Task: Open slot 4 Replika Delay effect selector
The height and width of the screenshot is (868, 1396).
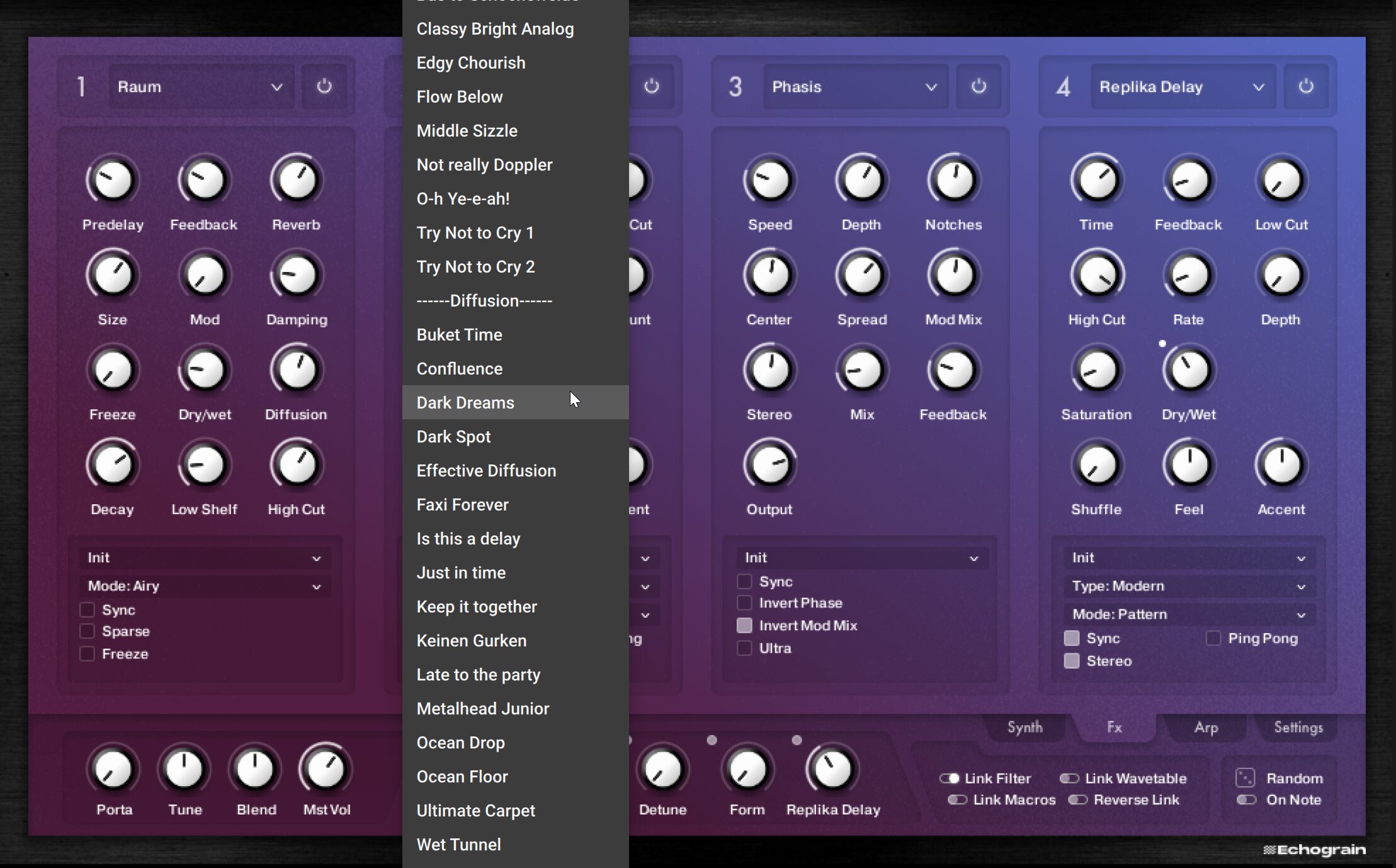Action: pos(1183,86)
